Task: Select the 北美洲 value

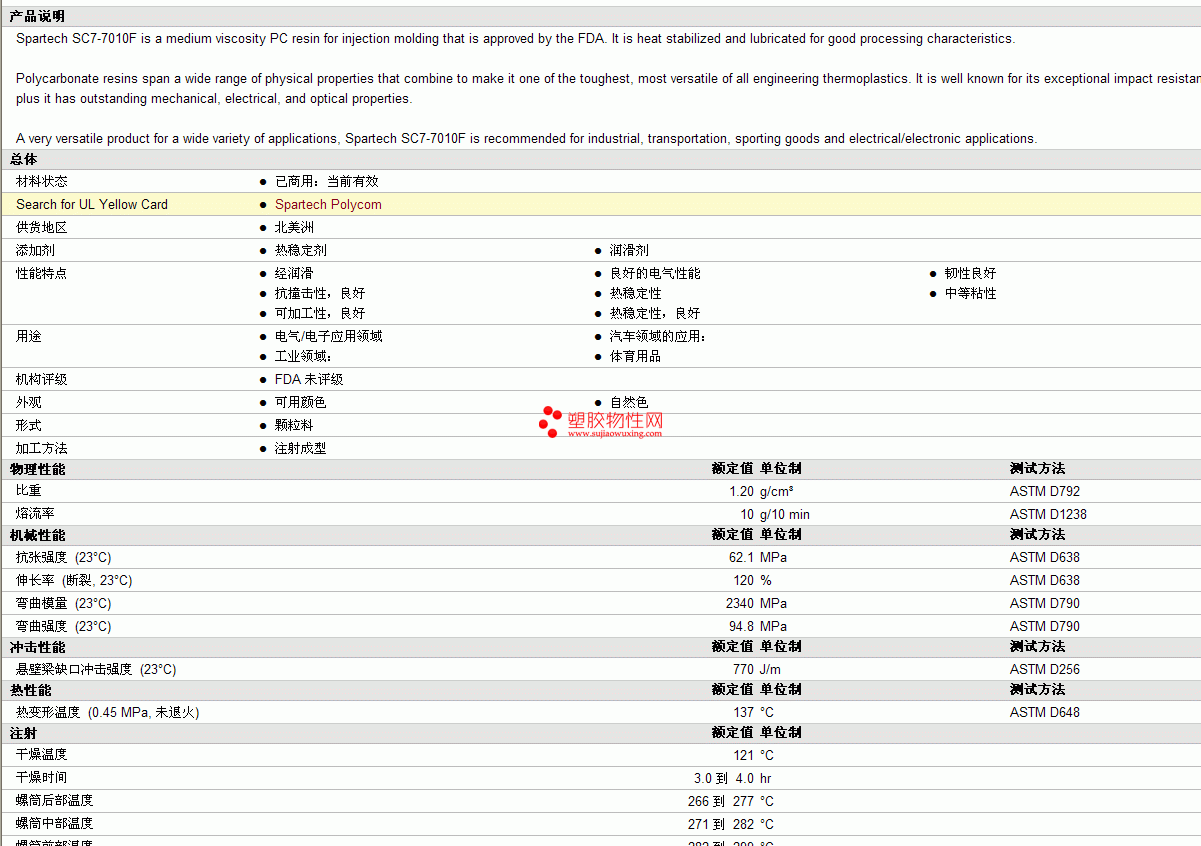Action: pos(294,227)
